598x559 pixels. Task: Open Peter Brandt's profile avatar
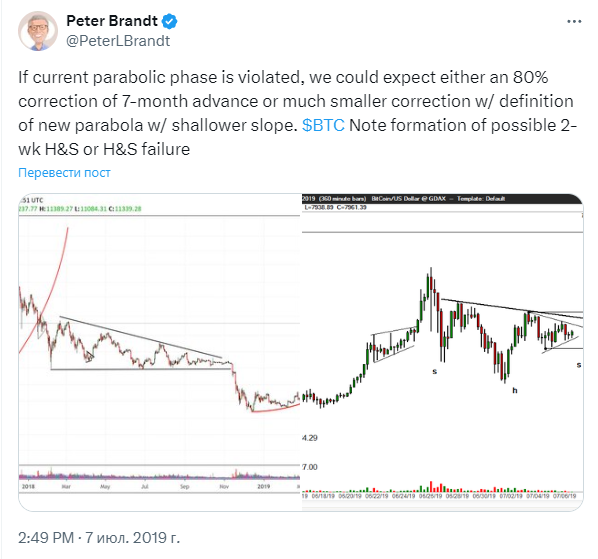(38, 31)
